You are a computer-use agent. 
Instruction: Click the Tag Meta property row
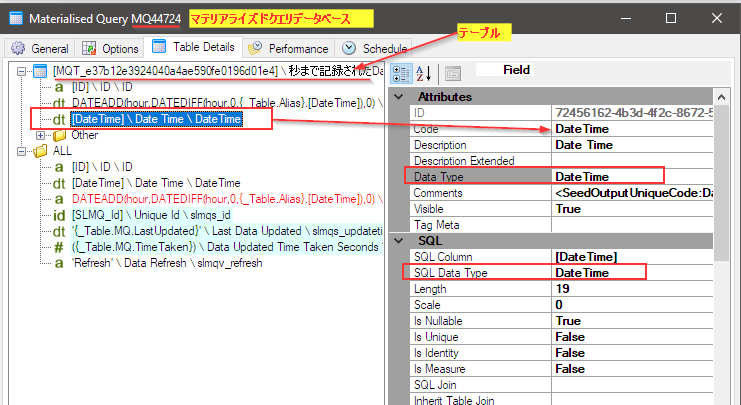pyautogui.click(x=561, y=225)
